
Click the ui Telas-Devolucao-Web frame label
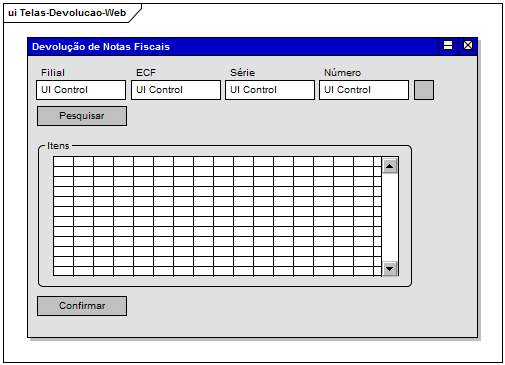pyautogui.click(x=67, y=13)
